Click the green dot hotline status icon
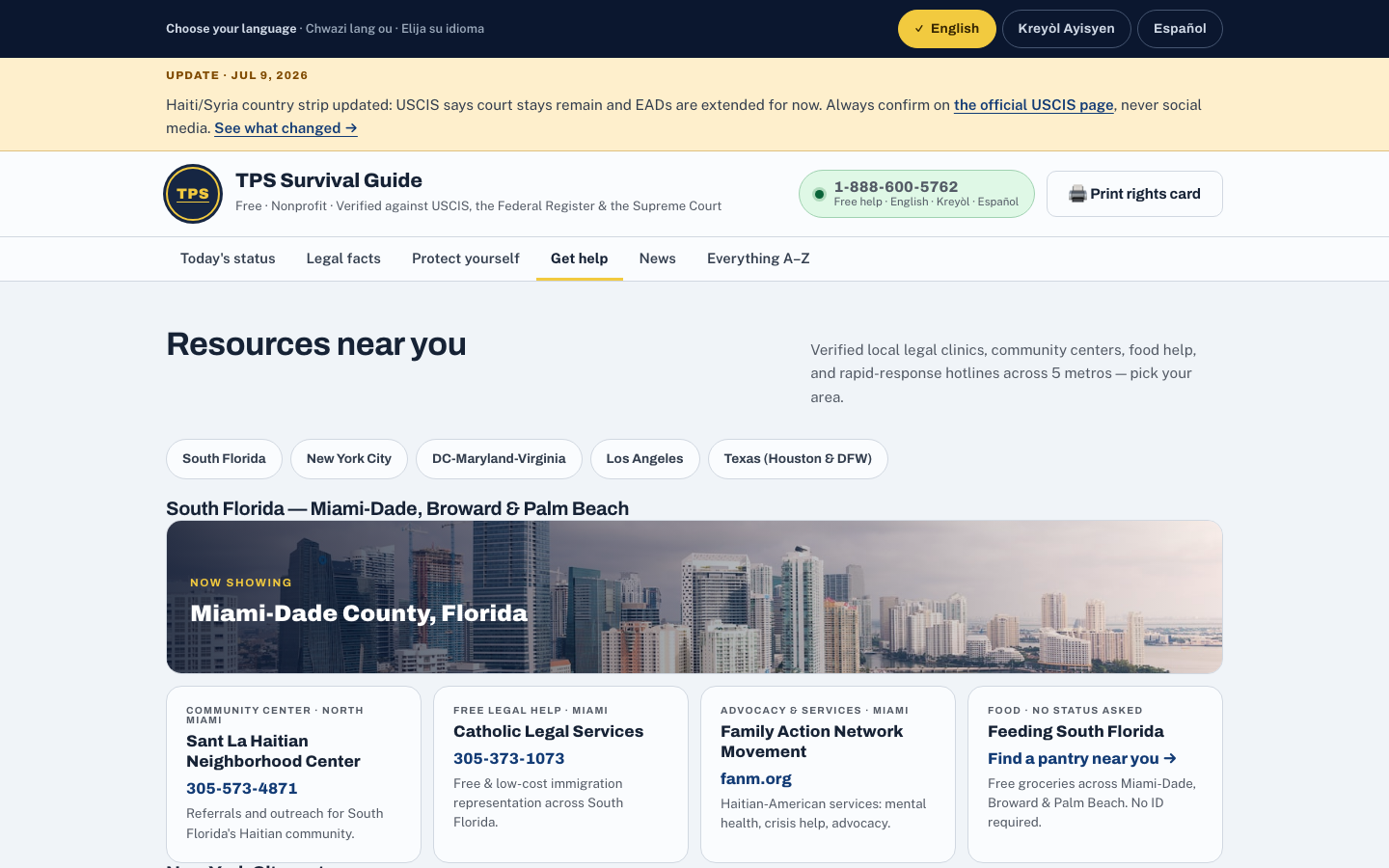Screen dimensions: 1389x868 tap(819, 194)
